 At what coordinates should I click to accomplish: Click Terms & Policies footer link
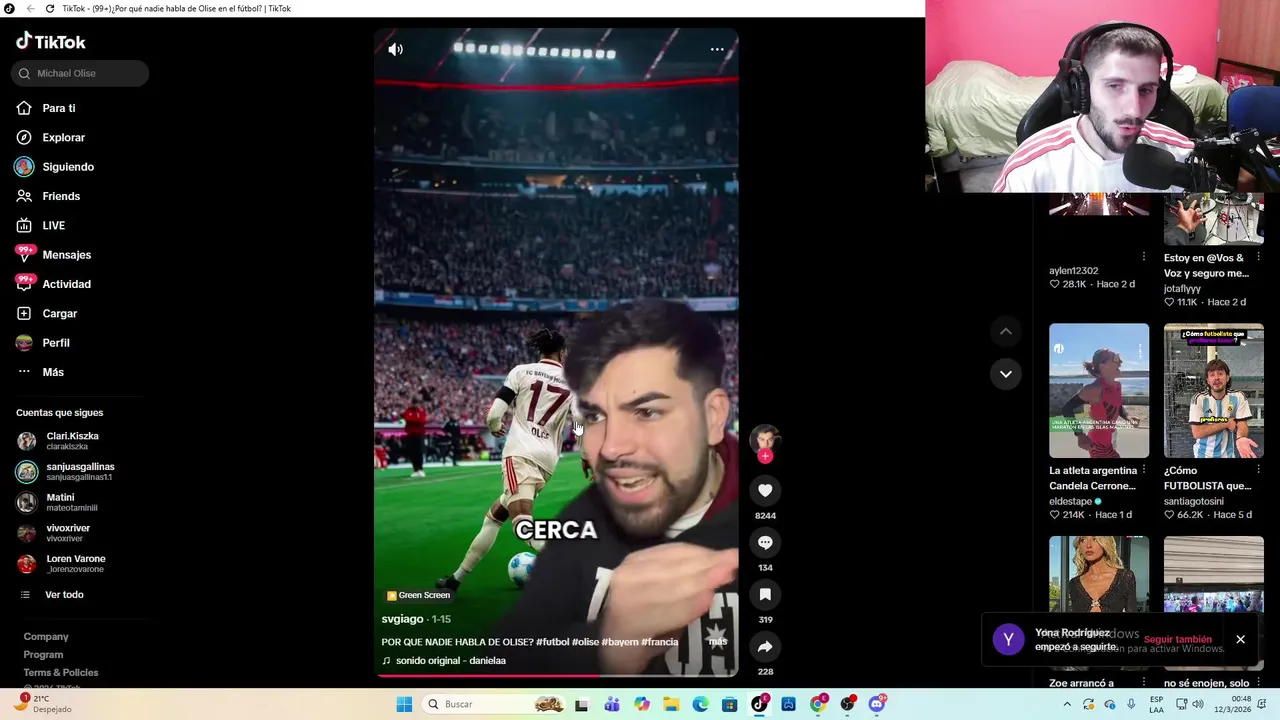pyautogui.click(x=61, y=673)
